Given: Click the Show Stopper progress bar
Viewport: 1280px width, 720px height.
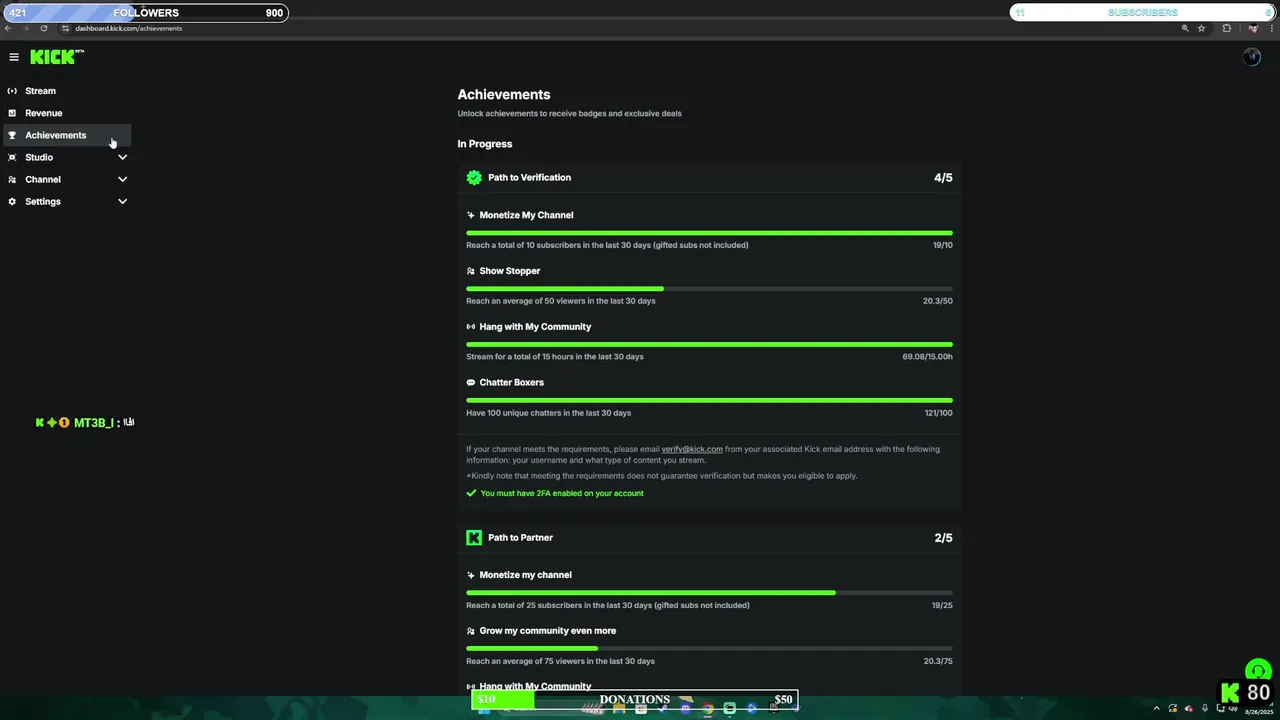Looking at the screenshot, I should click(709, 289).
